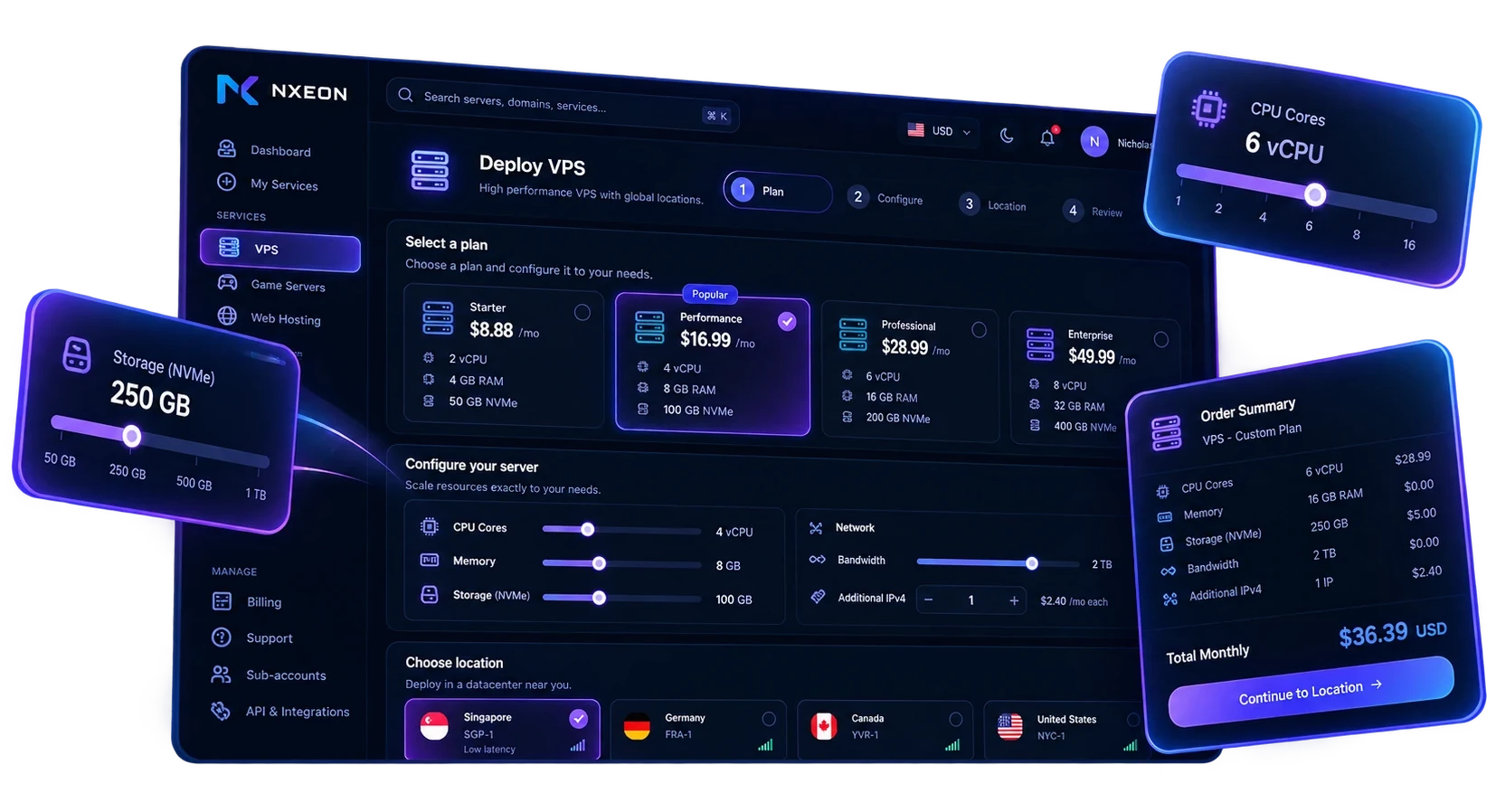
Task: Adjust the Bandwidth slider handle
Action: [1032, 563]
